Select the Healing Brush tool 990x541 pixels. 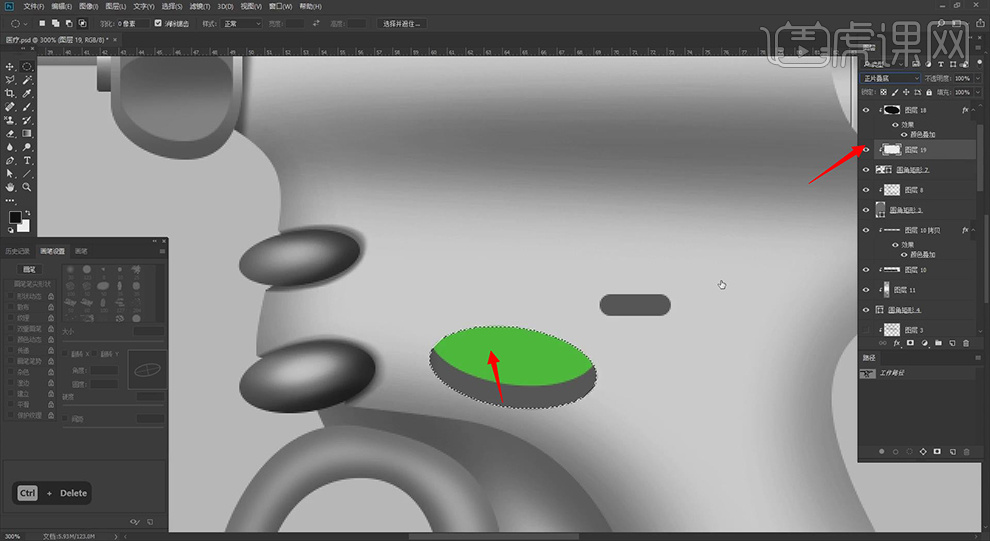(9, 107)
